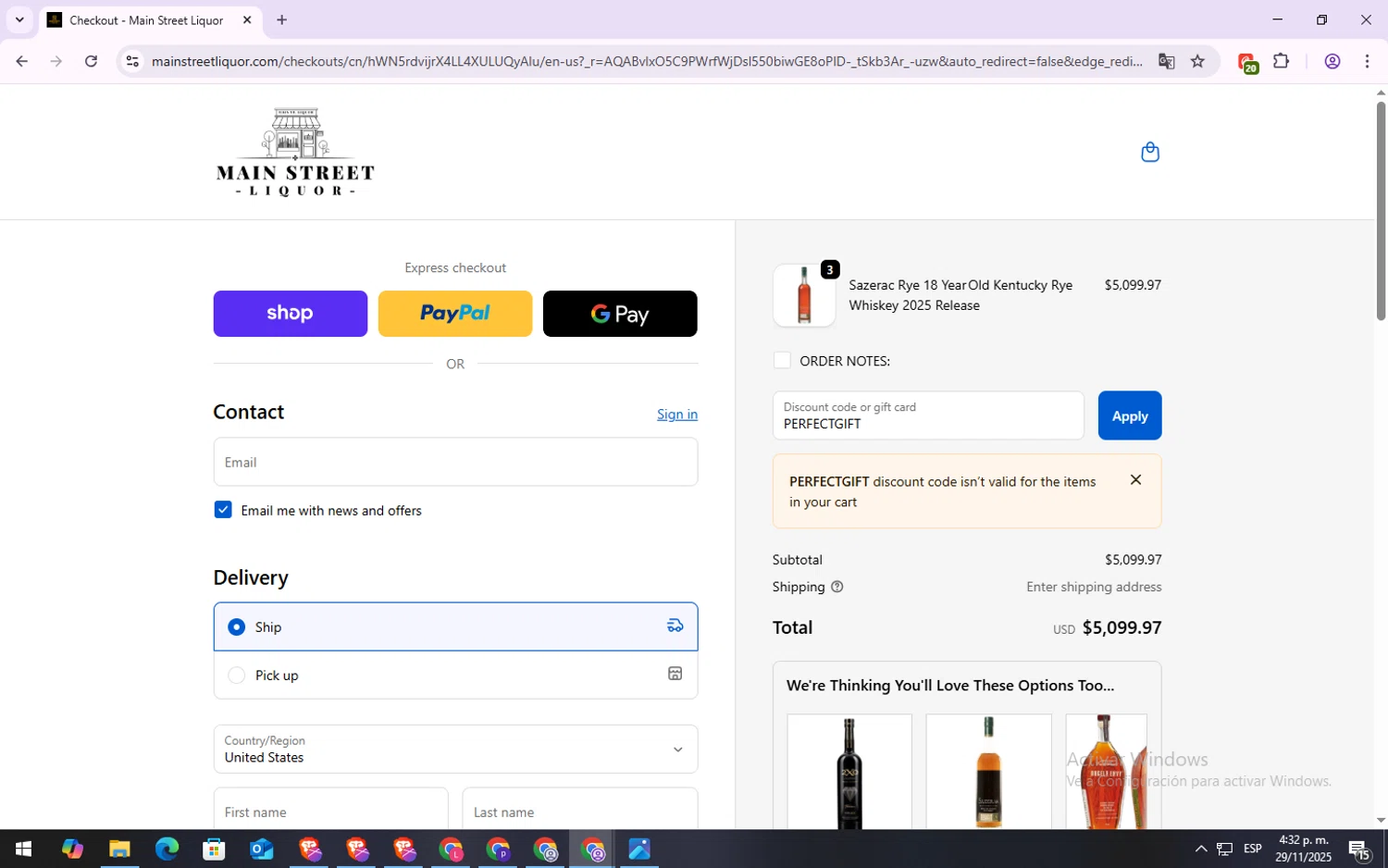This screenshot has width=1388, height=868.
Task: Bookmark this page with the star icon
Action: pos(1197,61)
